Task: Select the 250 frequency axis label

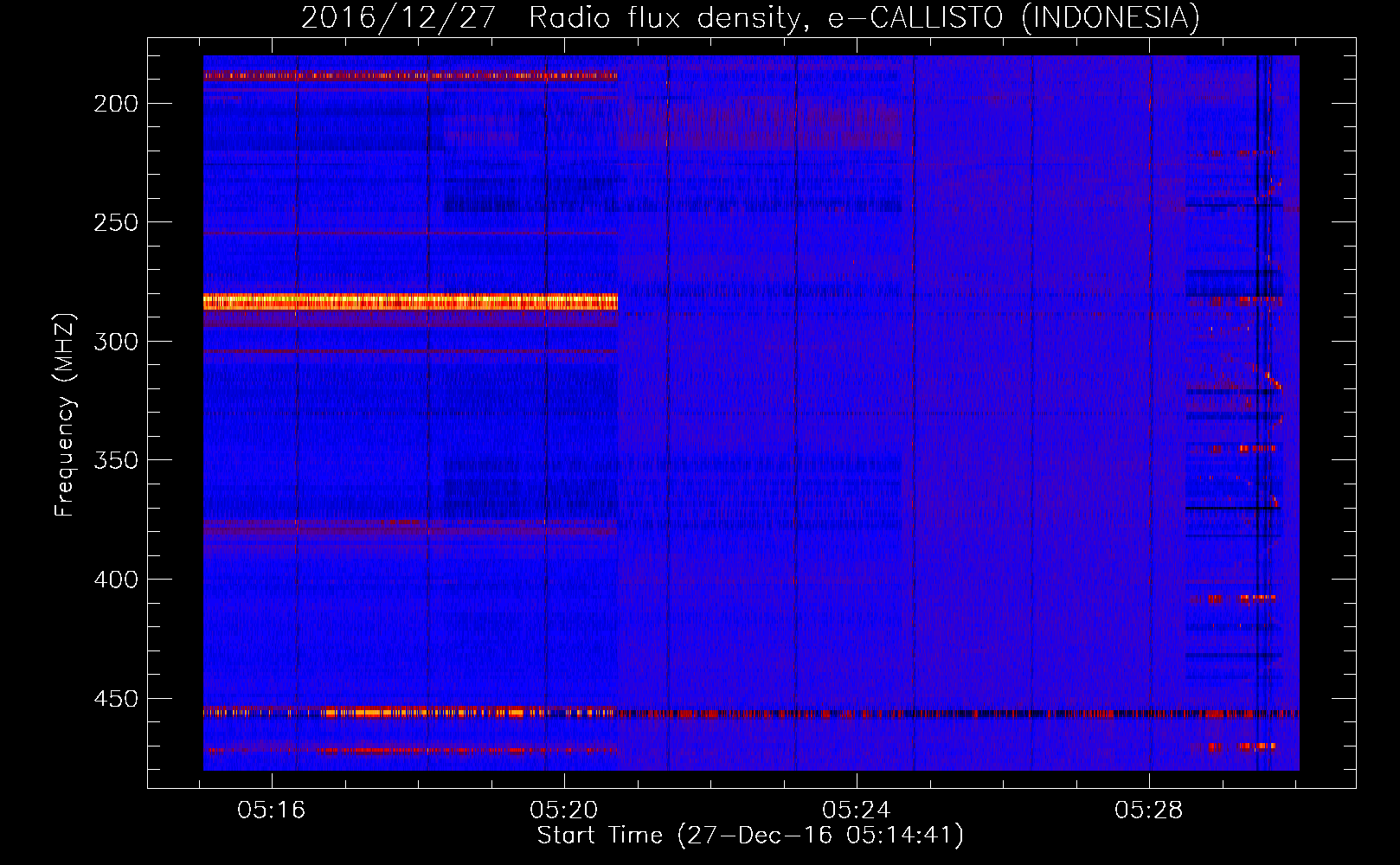Action: [x=115, y=222]
